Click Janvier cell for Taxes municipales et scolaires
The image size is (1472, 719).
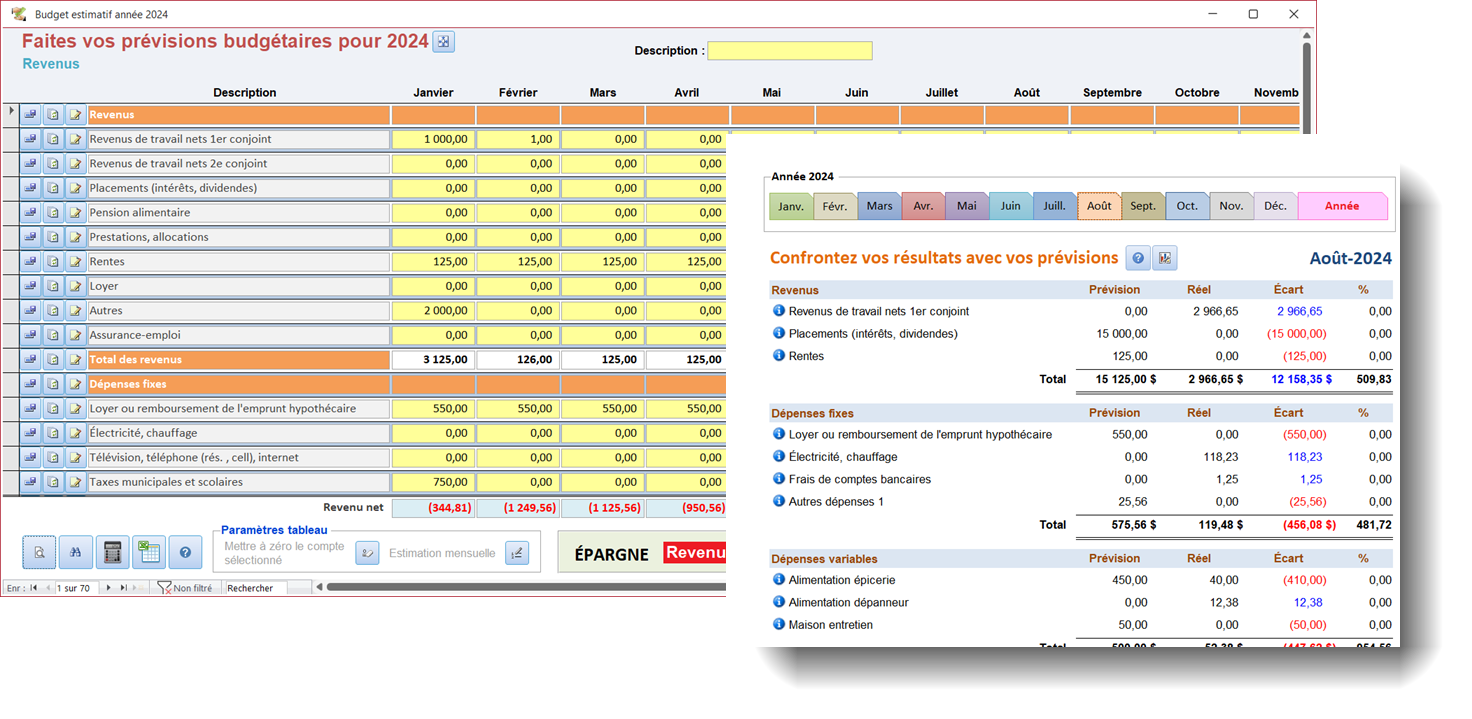pyautogui.click(x=432, y=482)
